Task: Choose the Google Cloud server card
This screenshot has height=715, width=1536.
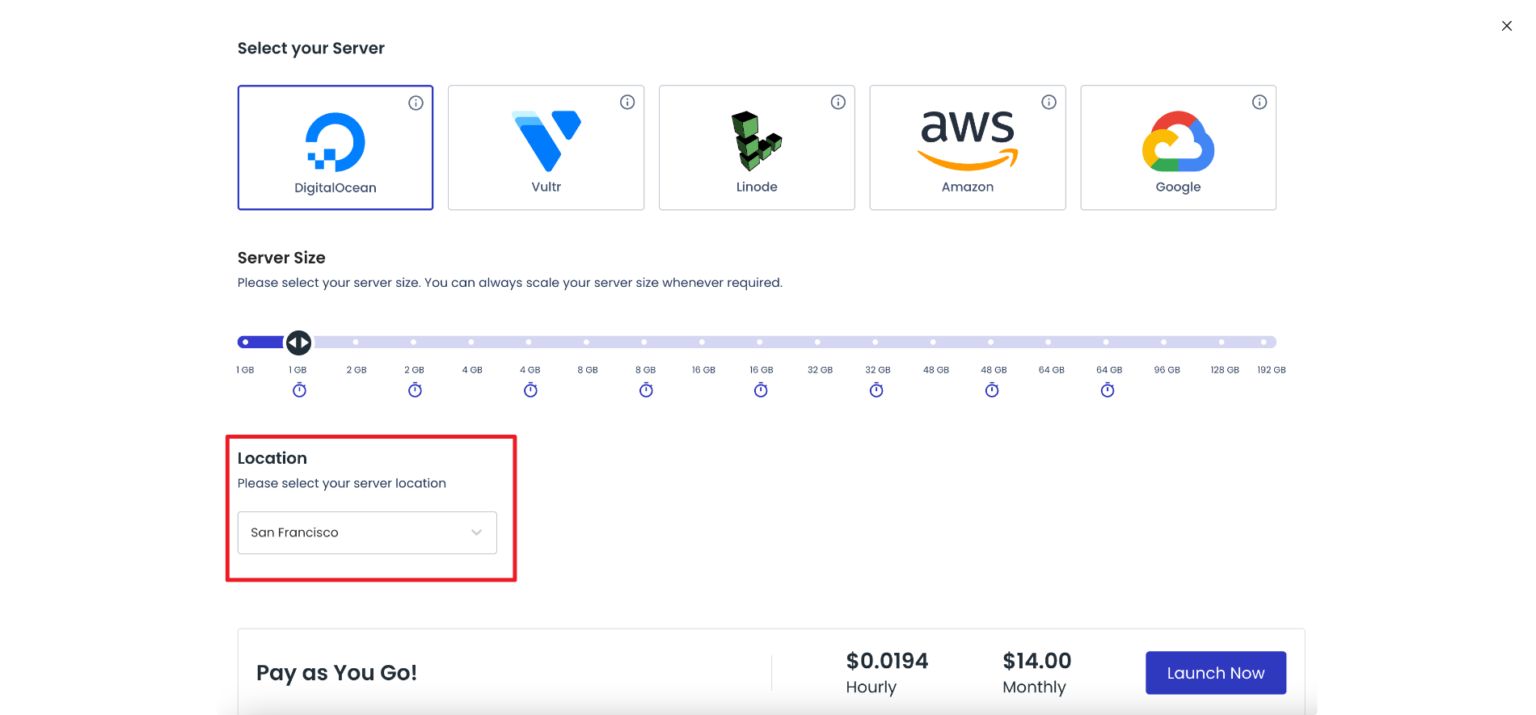Action: (1178, 148)
